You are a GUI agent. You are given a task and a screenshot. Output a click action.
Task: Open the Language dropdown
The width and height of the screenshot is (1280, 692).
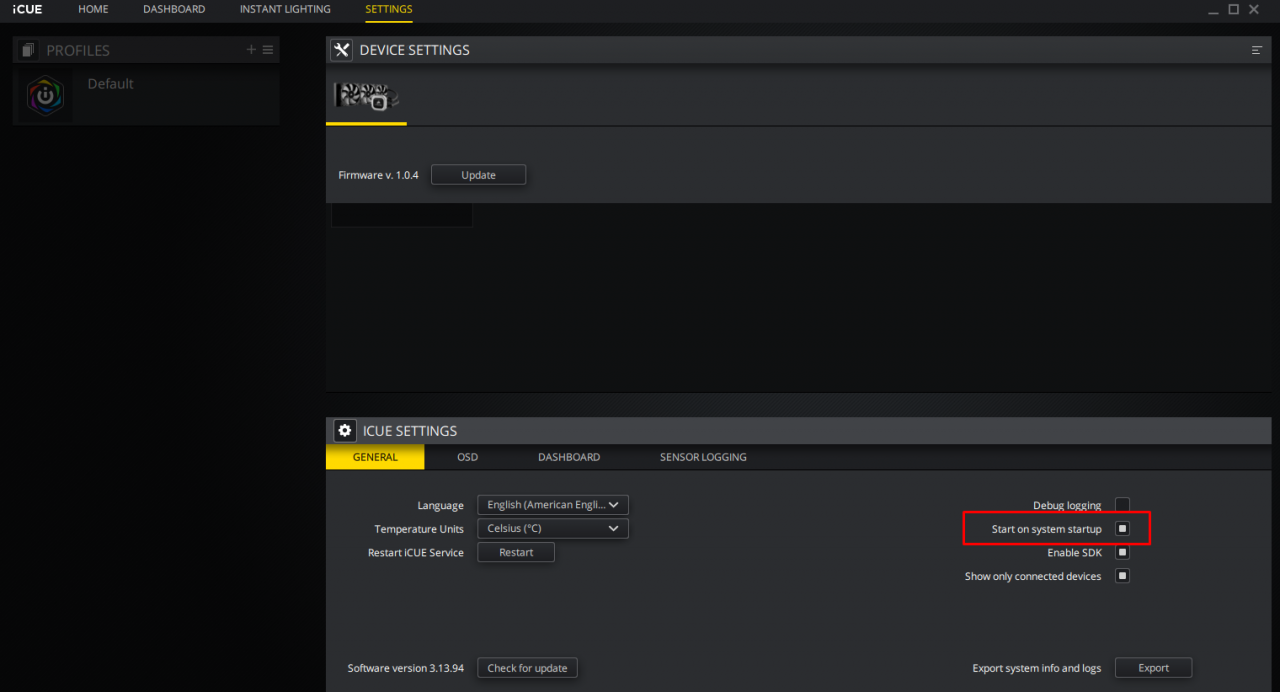tap(553, 505)
